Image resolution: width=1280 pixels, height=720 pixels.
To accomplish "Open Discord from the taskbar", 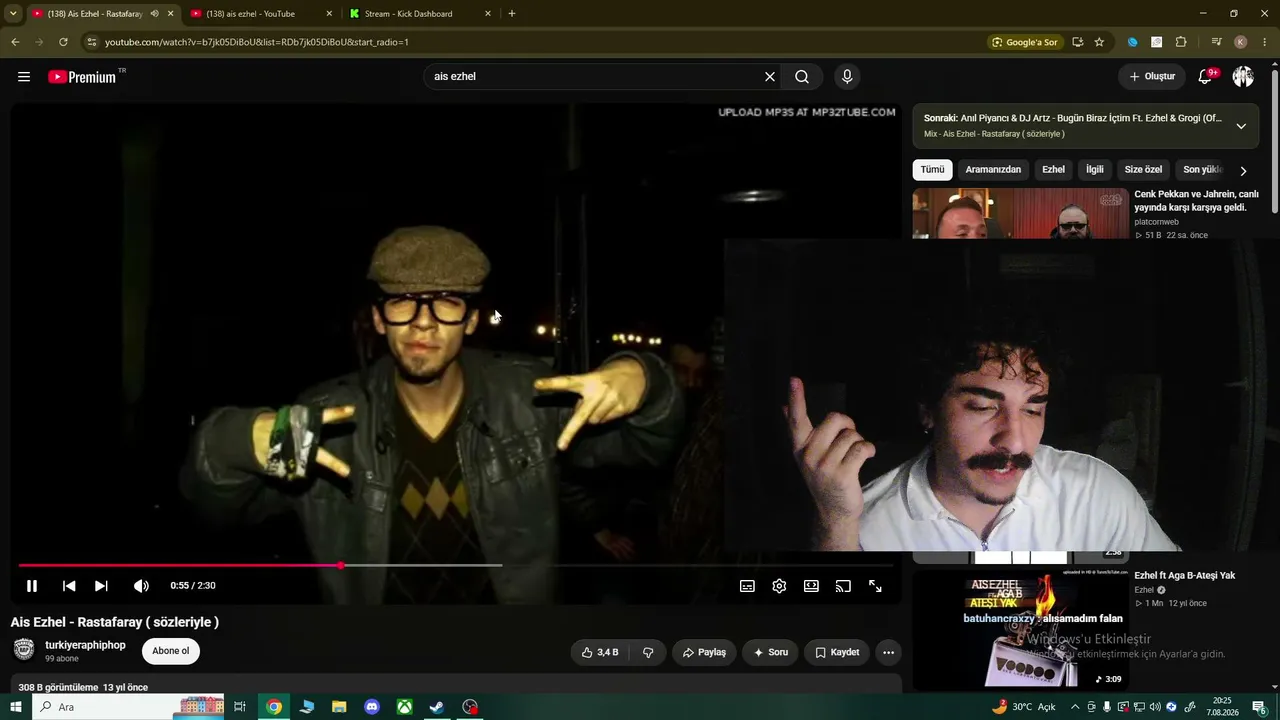I will [x=372, y=707].
